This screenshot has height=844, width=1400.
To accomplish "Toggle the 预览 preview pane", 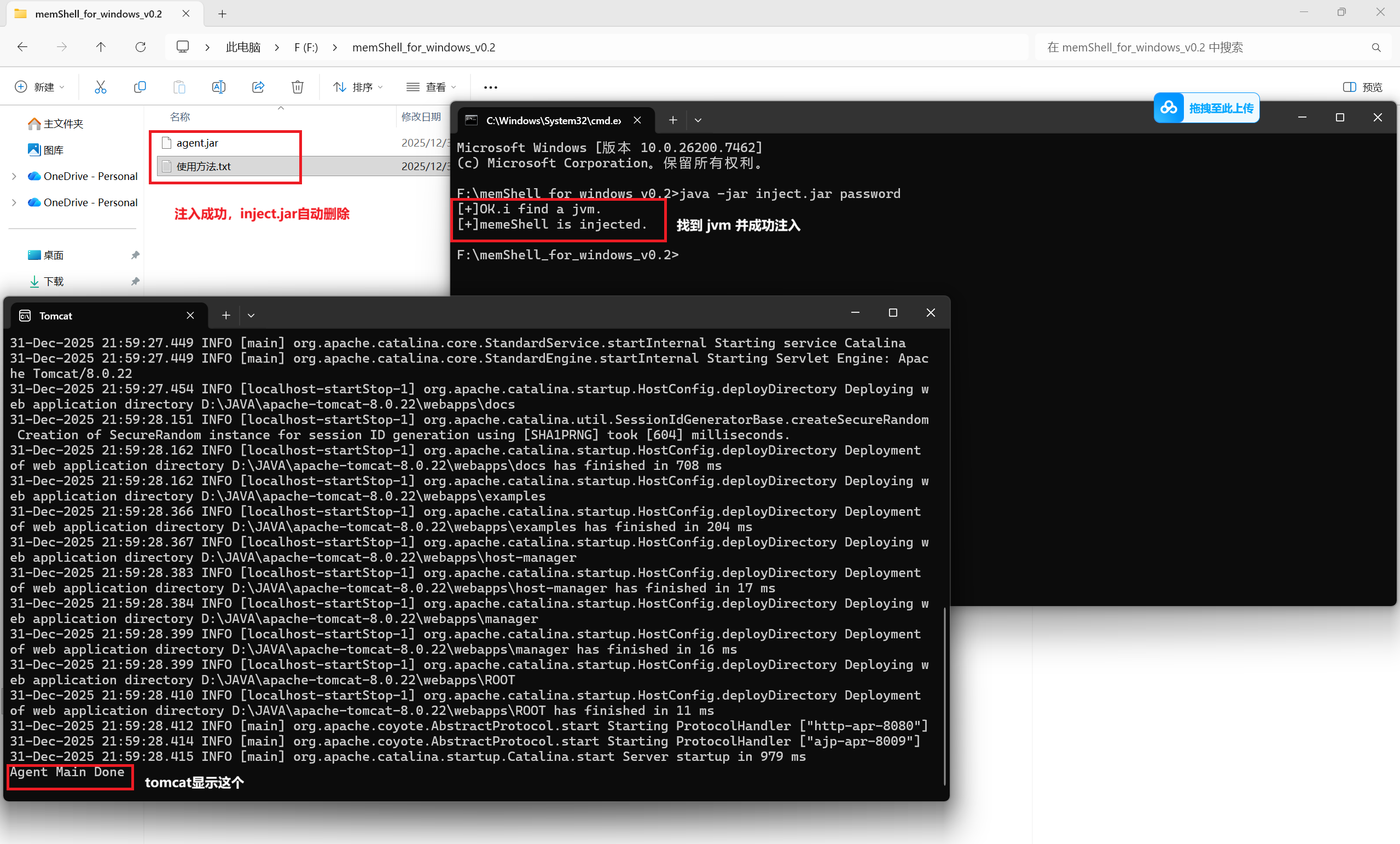I will tap(1362, 87).
